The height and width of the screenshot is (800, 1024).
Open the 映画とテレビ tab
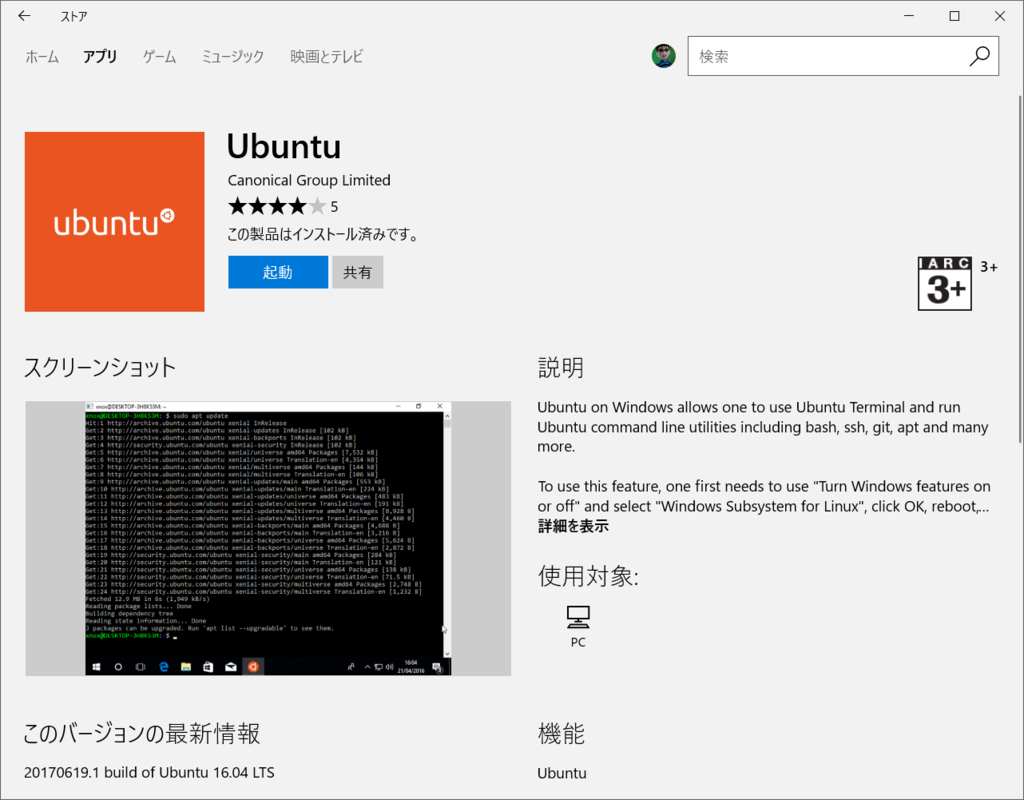(327, 57)
